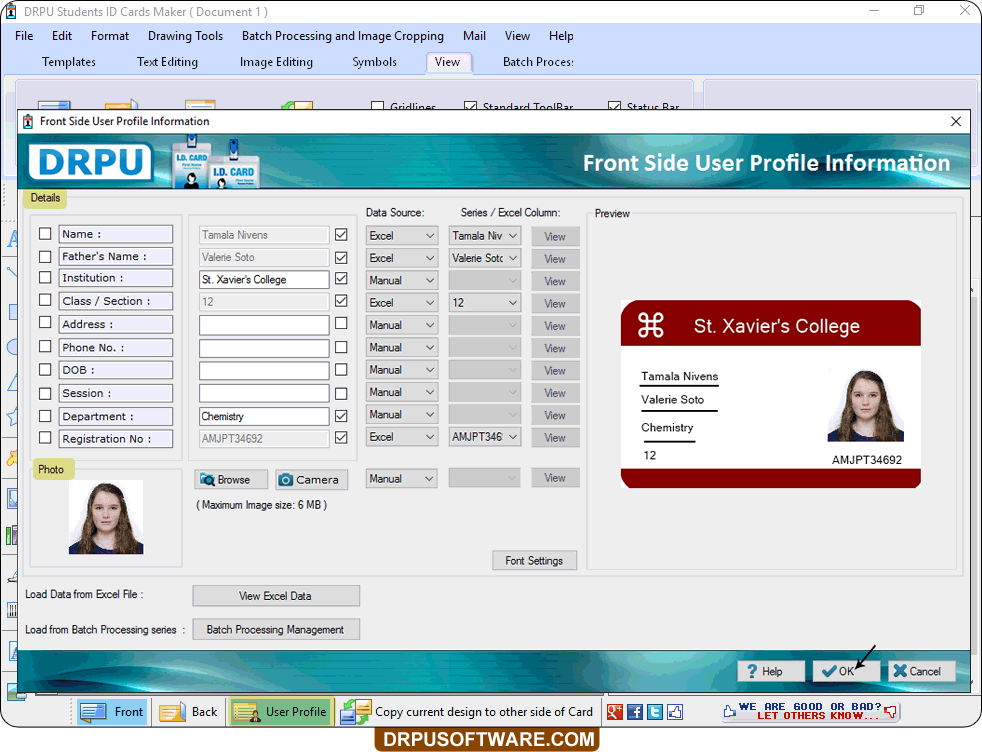Click the We Are Good Or Bad feedback banner
This screenshot has width=982, height=752.
tap(810, 711)
